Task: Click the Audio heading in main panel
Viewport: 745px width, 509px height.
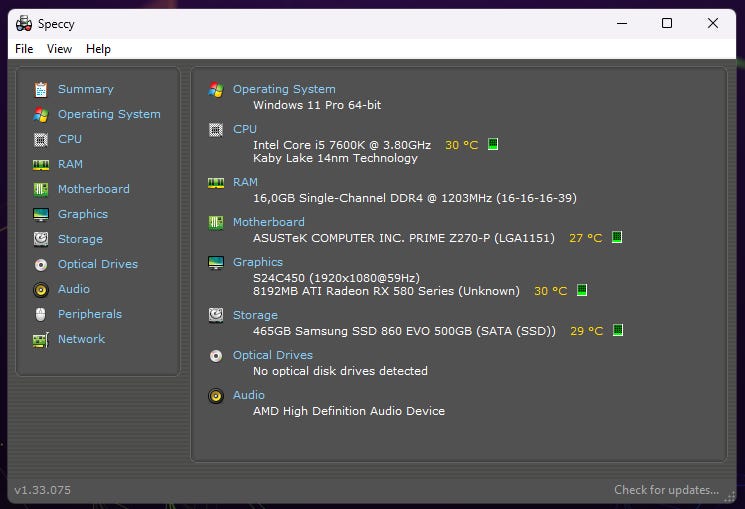Action: click(x=248, y=395)
